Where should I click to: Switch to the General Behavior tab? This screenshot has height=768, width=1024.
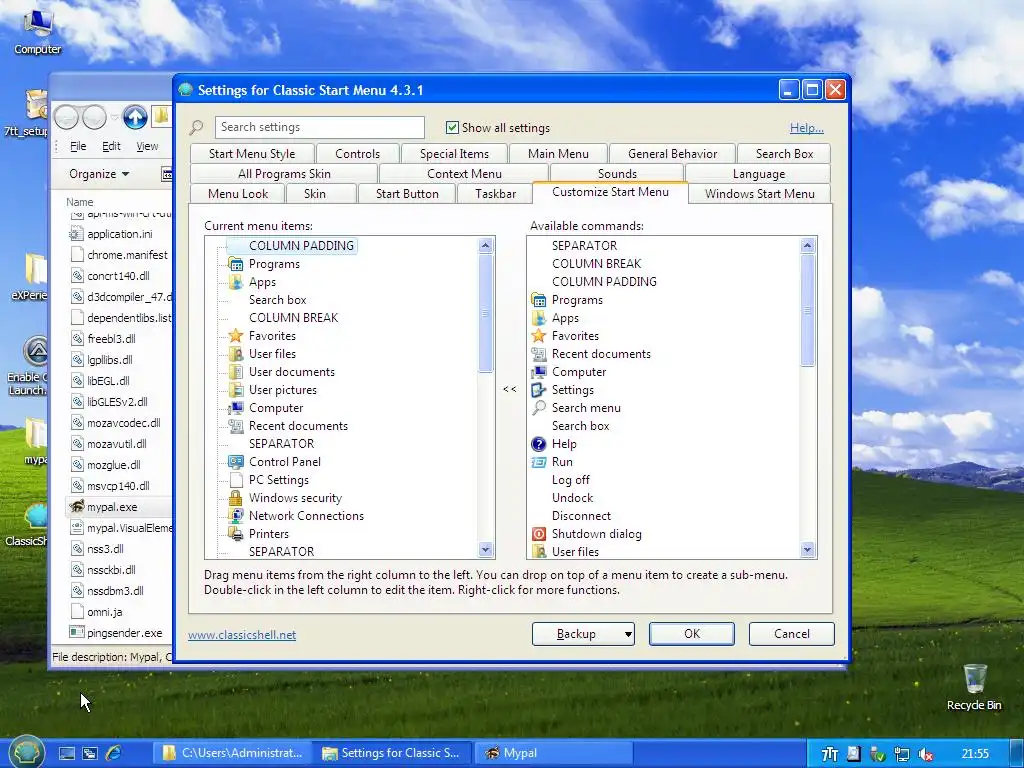pyautogui.click(x=673, y=153)
